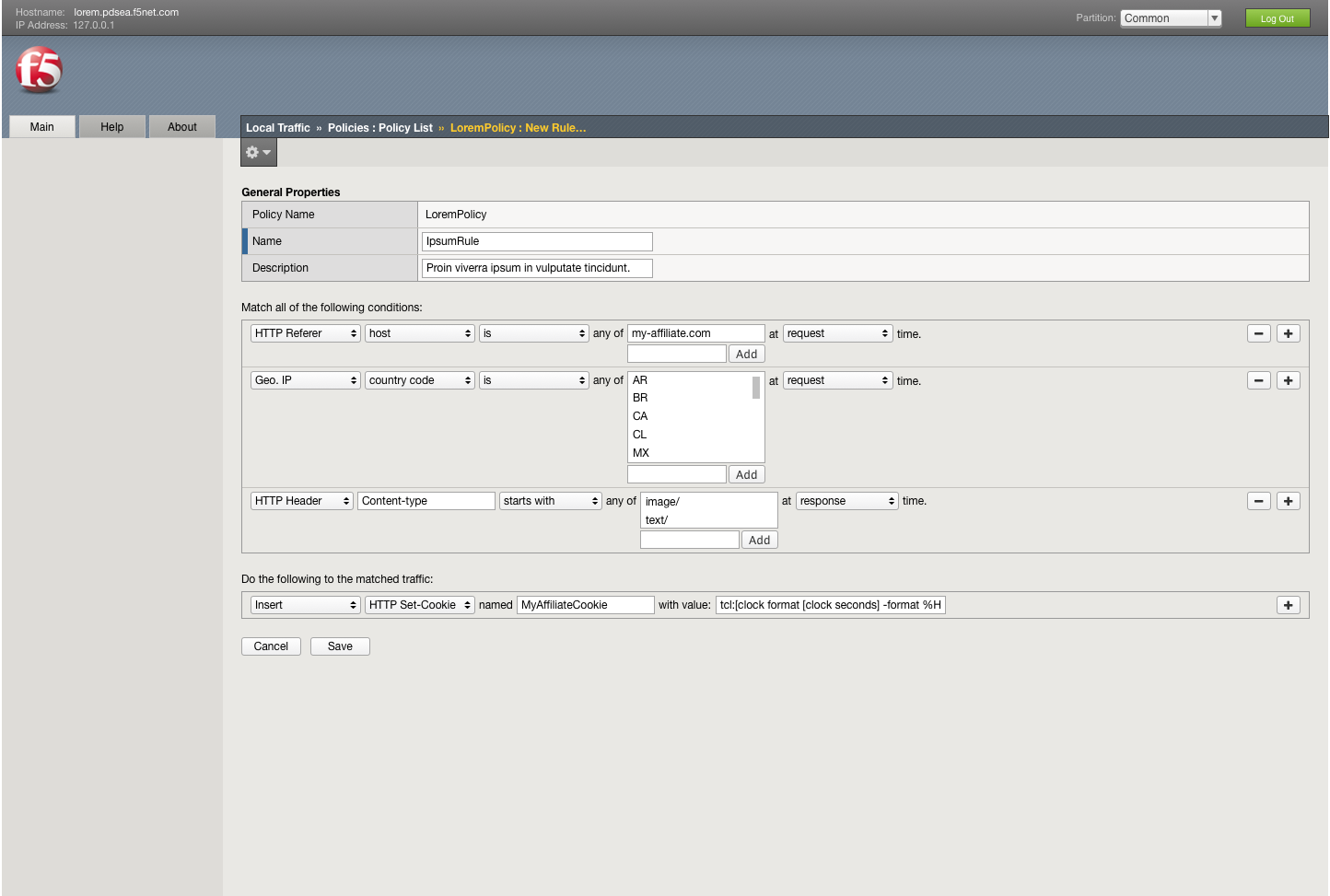This screenshot has height=896, width=1330.
Task: Click Add under country code list
Action: 747,474
